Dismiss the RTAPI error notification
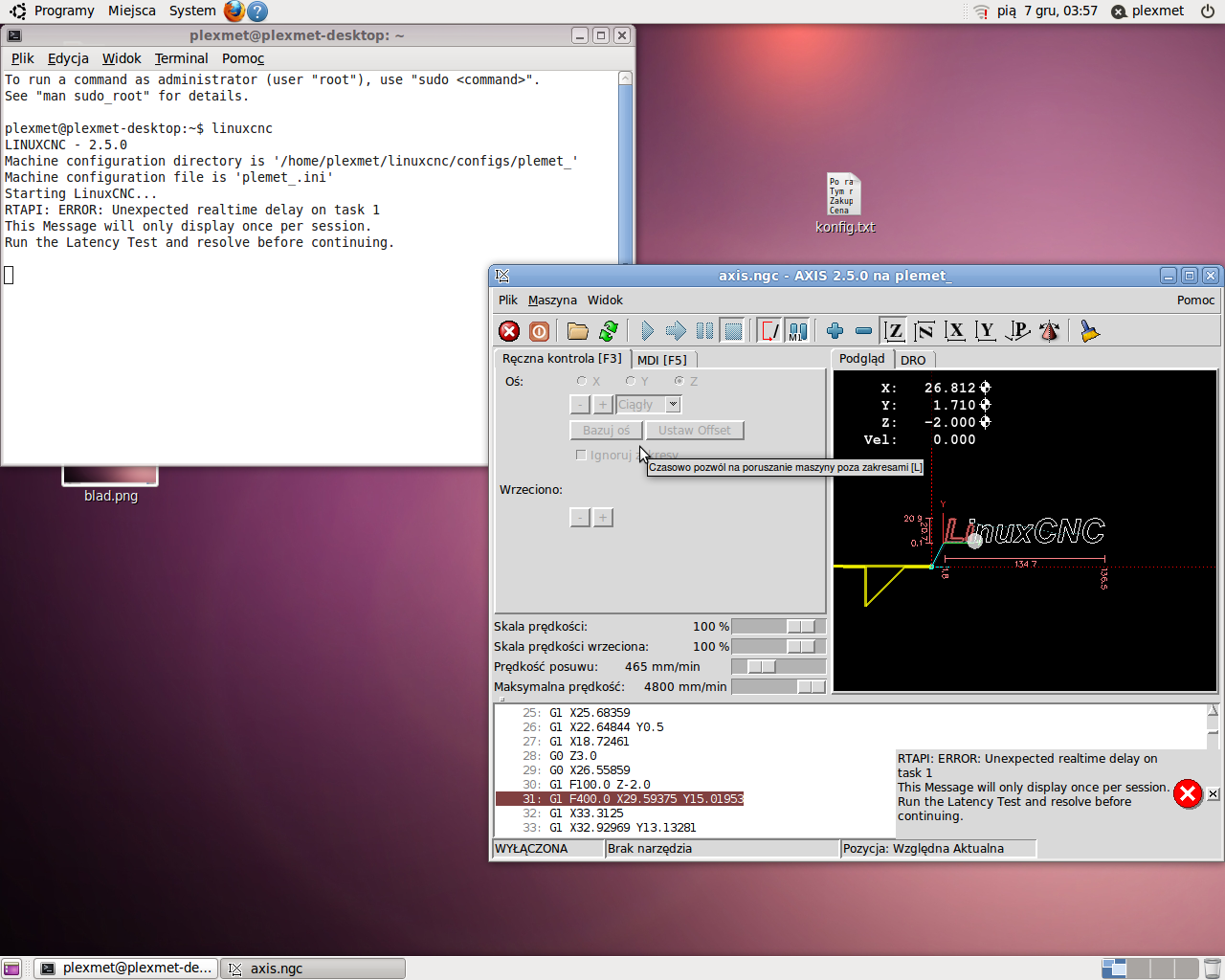 click(x=1213, y=794)
